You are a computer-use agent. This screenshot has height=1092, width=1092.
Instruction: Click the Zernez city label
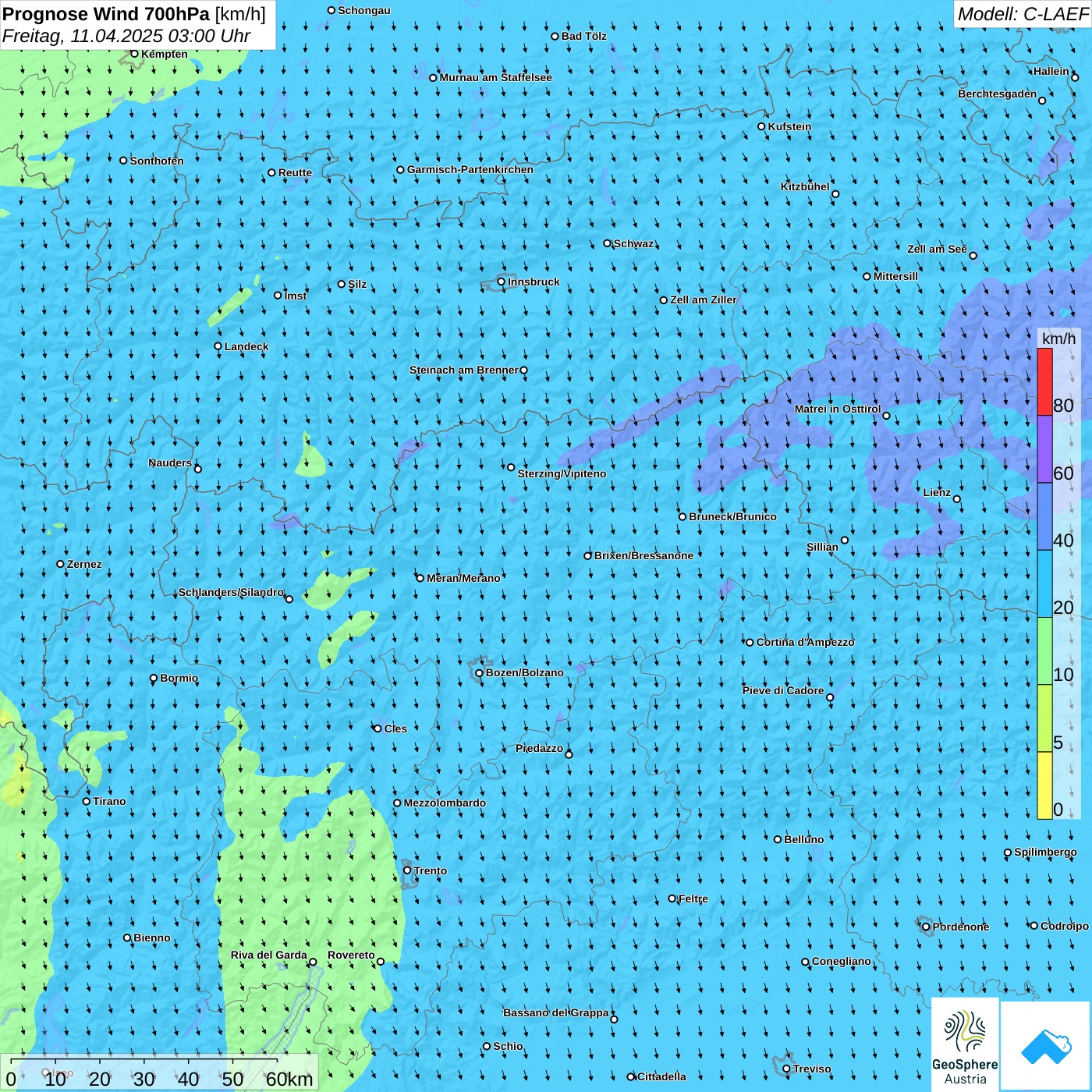click(x=84, y=564)
